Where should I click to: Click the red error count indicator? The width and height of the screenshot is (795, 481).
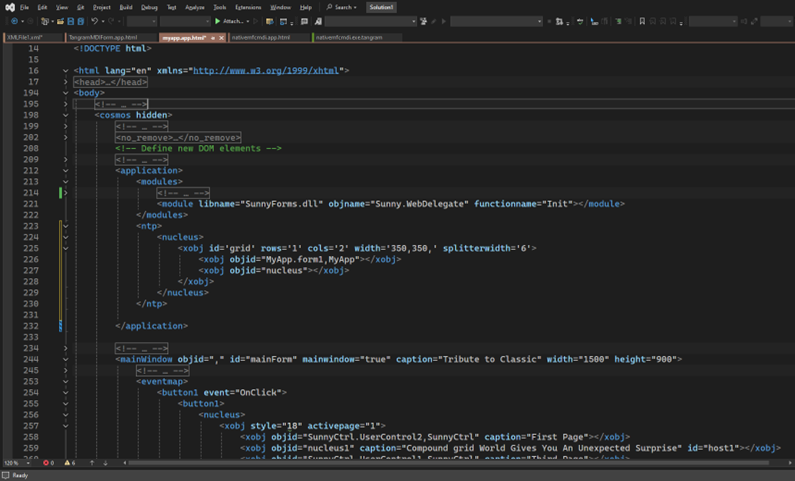coord(48,463)
